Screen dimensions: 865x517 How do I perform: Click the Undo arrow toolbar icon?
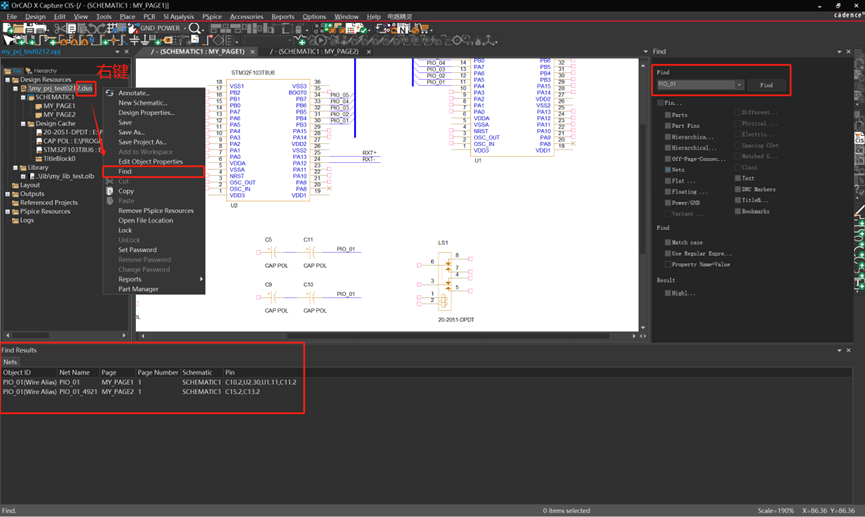click(92, 28)
